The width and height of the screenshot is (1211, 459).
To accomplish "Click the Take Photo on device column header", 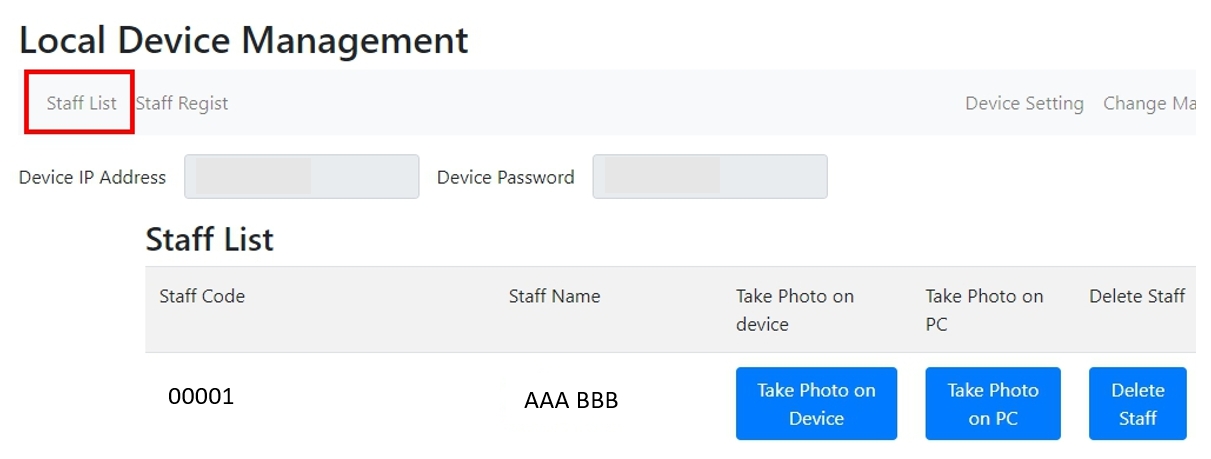I will click(795, 310).
